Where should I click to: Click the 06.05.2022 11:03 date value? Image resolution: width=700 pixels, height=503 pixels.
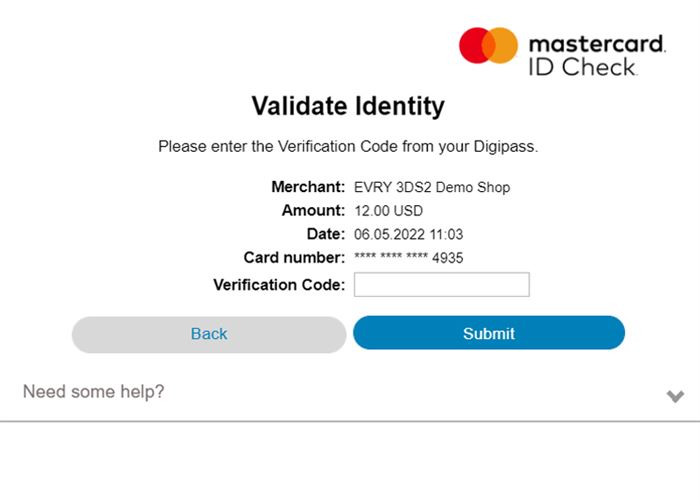408,234
